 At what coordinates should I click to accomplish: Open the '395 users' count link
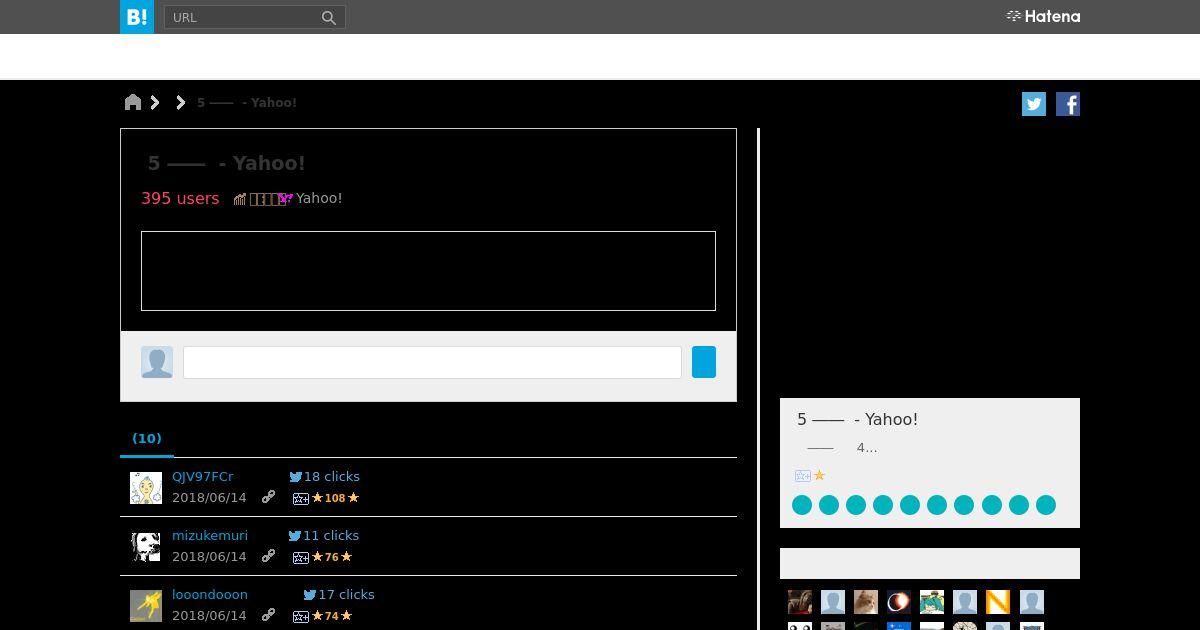180,198
